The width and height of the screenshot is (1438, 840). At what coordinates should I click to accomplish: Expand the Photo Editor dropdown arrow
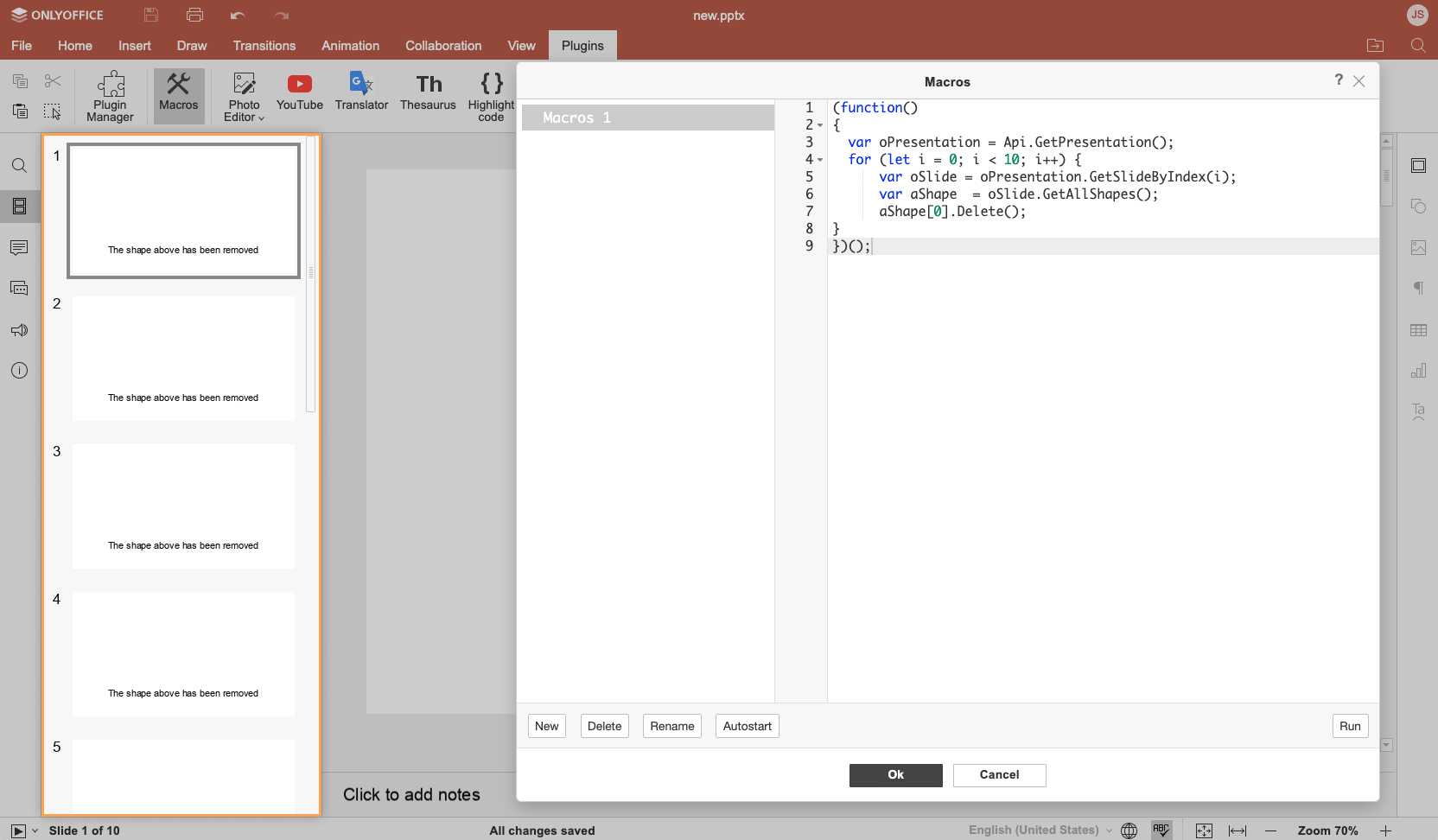[x=261, y=118]
